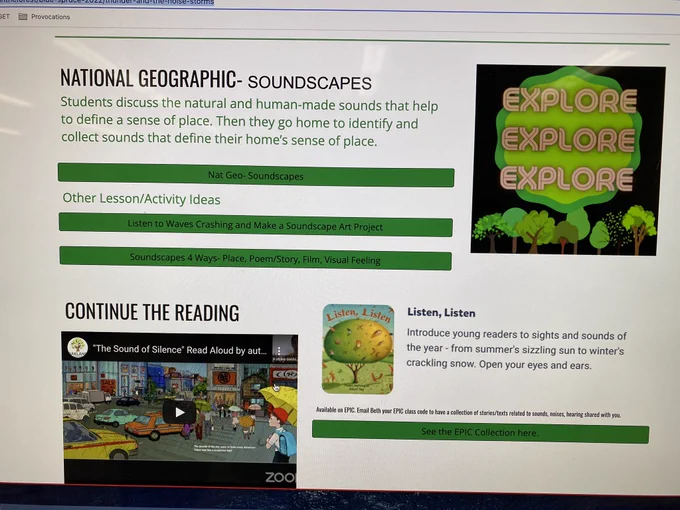Click the Explore Explore Explore image
This screenshot has width=680, height=510.
pyautogui.click(x=567, y=160)
